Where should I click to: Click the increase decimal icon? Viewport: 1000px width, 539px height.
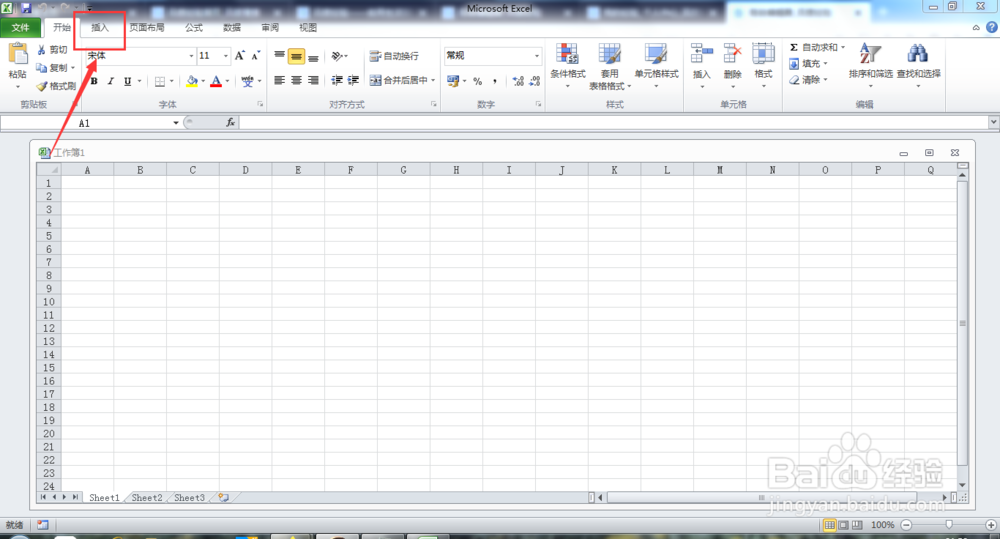point(518,81)
